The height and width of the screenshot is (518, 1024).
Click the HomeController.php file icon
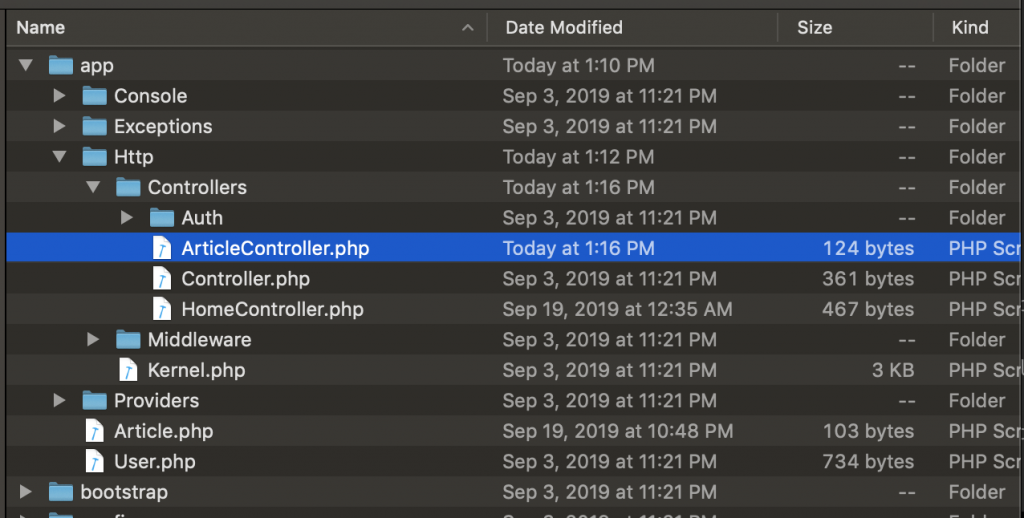coord(162,309)
